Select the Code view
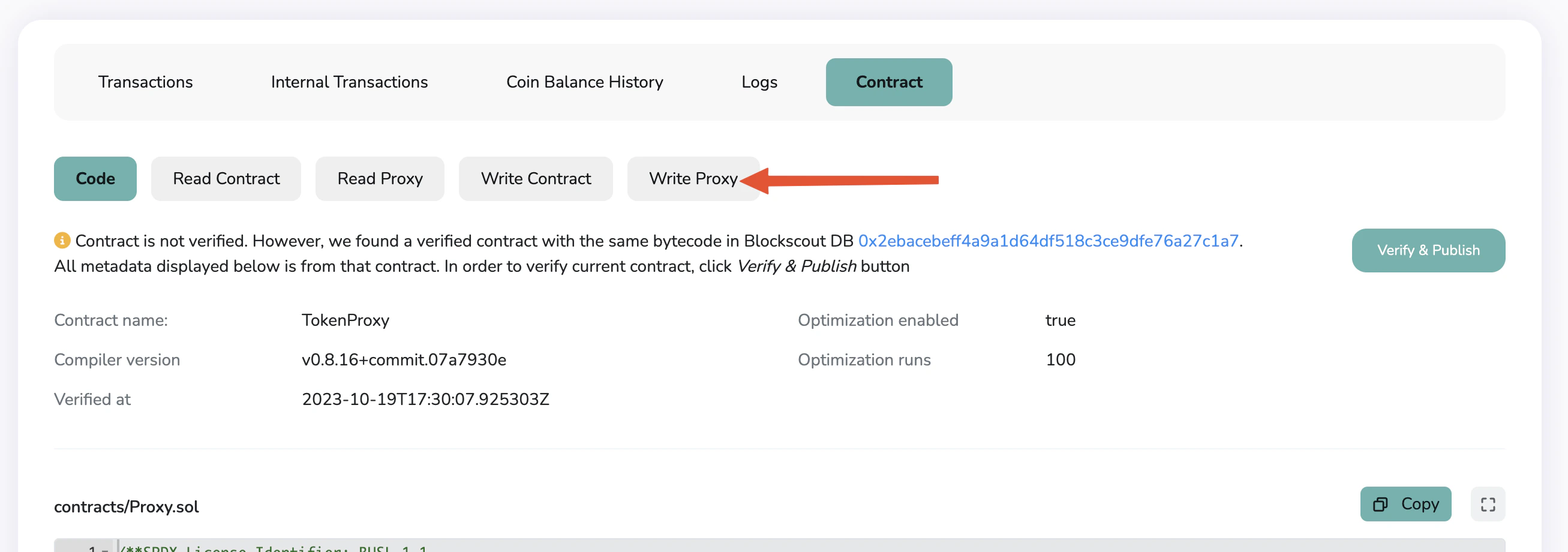The width and height of the screenshot is (1568, 552). click(x=95, y=178)
